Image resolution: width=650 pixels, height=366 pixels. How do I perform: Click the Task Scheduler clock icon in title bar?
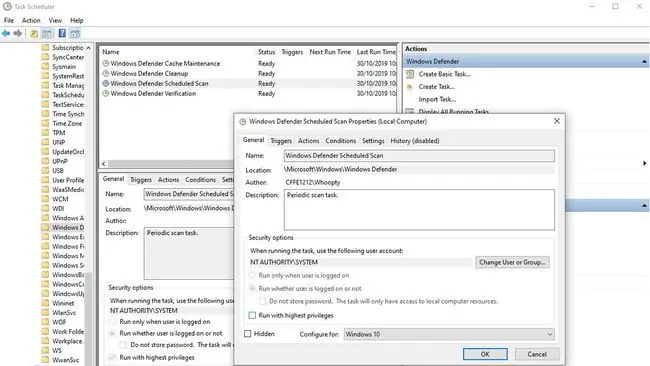[7, 6]
